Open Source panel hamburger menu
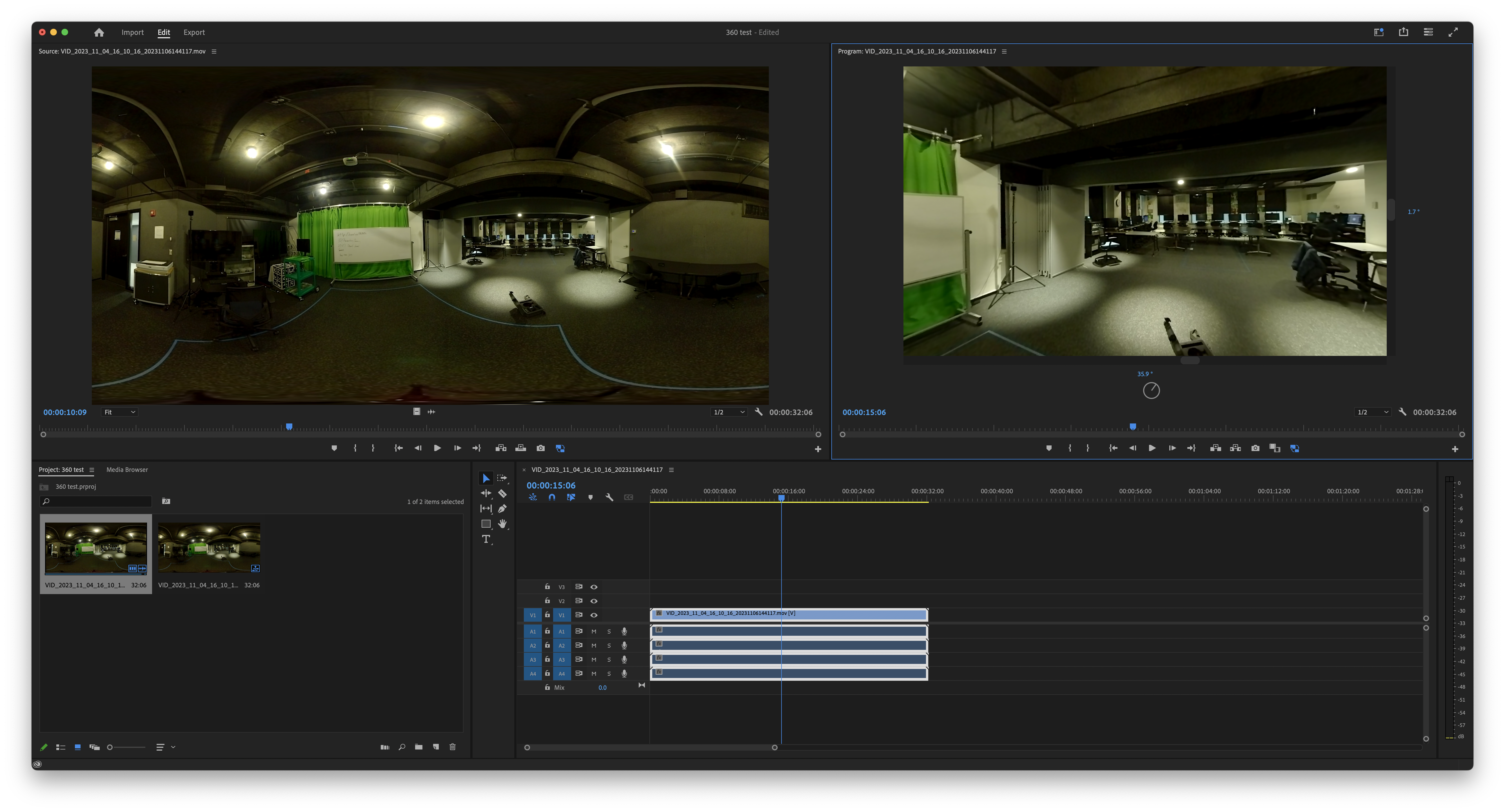1505x812 pixels. [x=214, y=52]
